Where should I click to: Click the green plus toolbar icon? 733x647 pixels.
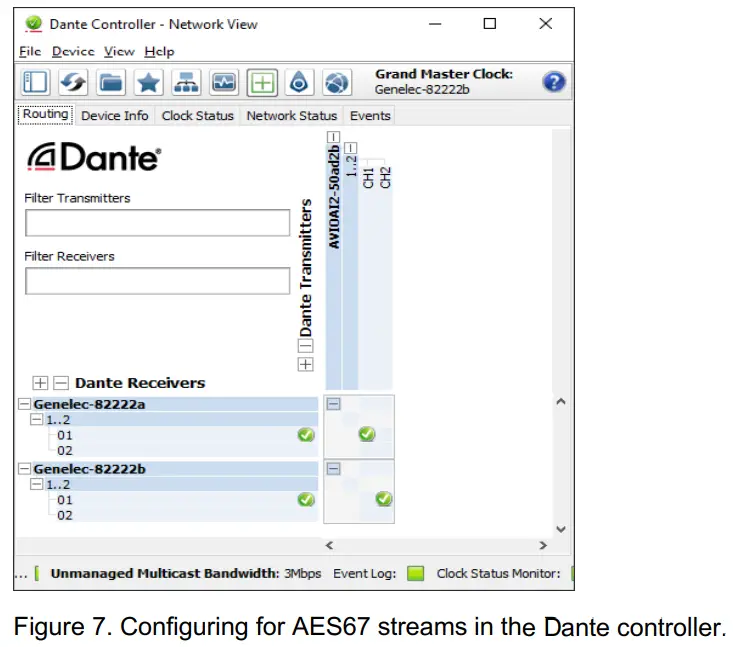[262, 82]
